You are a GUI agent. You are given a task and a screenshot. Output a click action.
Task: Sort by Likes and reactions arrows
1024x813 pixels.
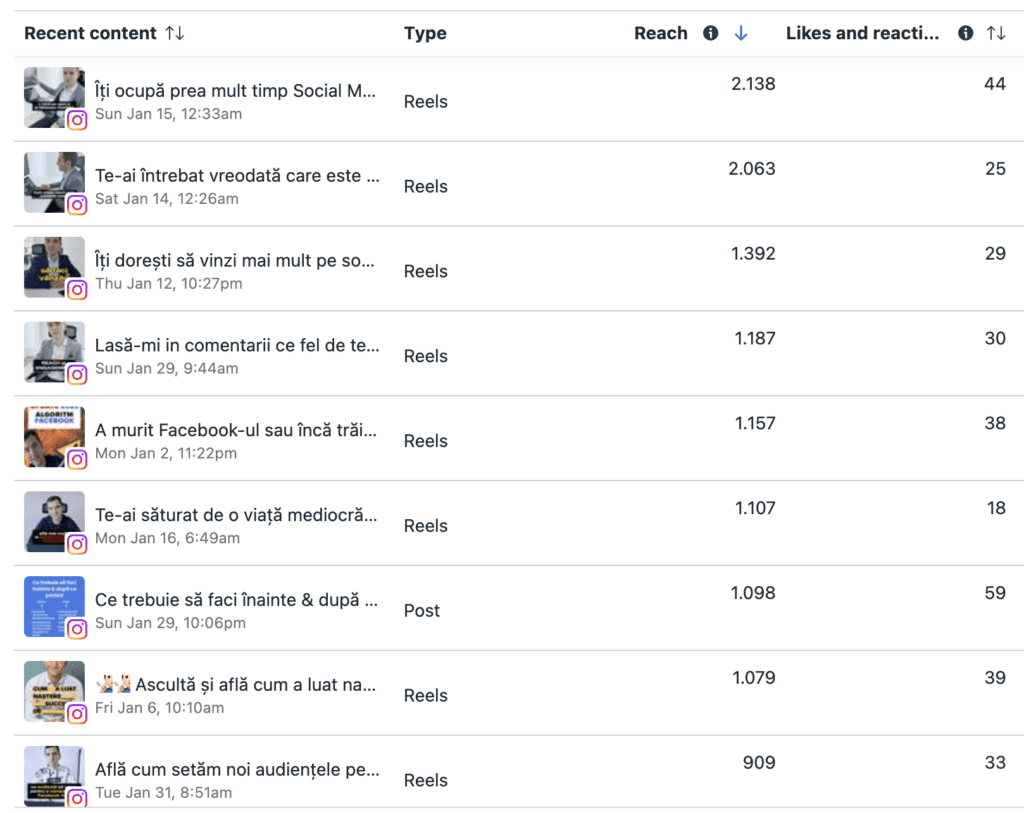[x=995, y=33]
